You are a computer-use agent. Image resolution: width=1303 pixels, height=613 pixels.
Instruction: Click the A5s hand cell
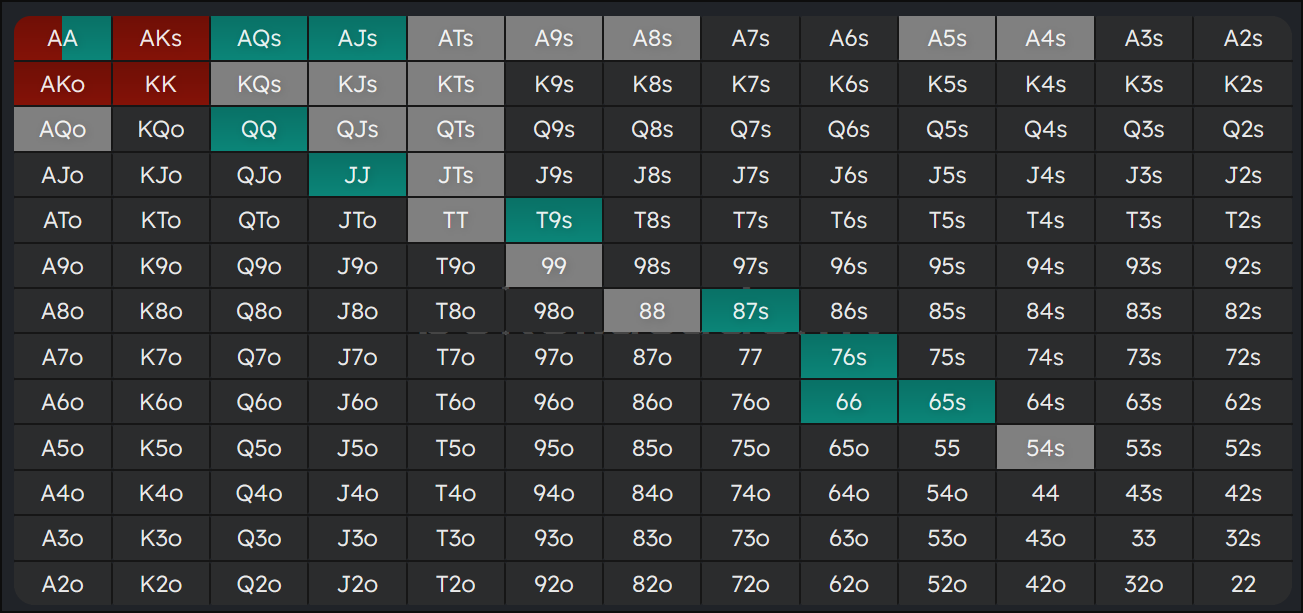pos(947,39)
